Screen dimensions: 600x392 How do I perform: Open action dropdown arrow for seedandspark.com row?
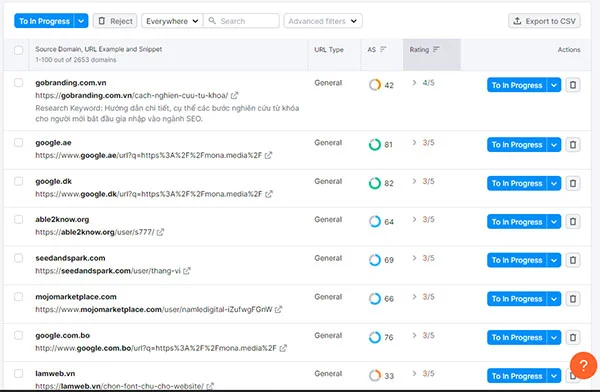point(554,260)
